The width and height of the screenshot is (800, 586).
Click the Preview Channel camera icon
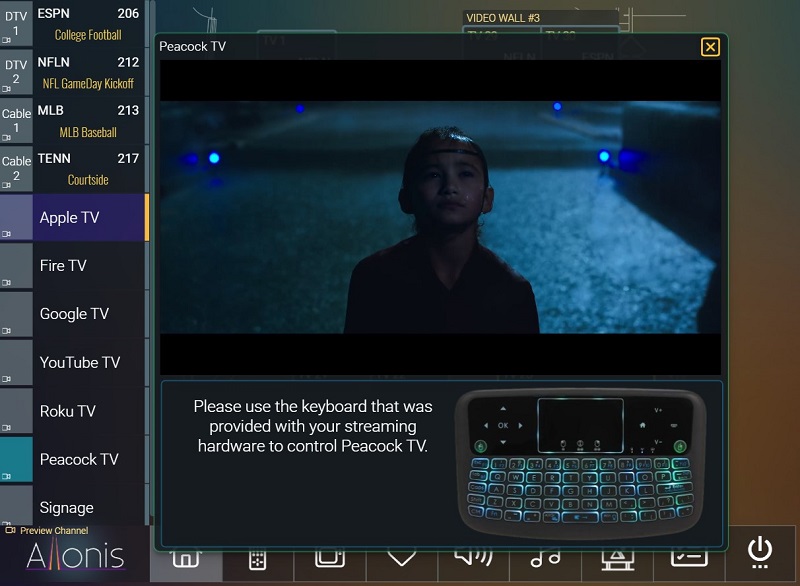10,530
